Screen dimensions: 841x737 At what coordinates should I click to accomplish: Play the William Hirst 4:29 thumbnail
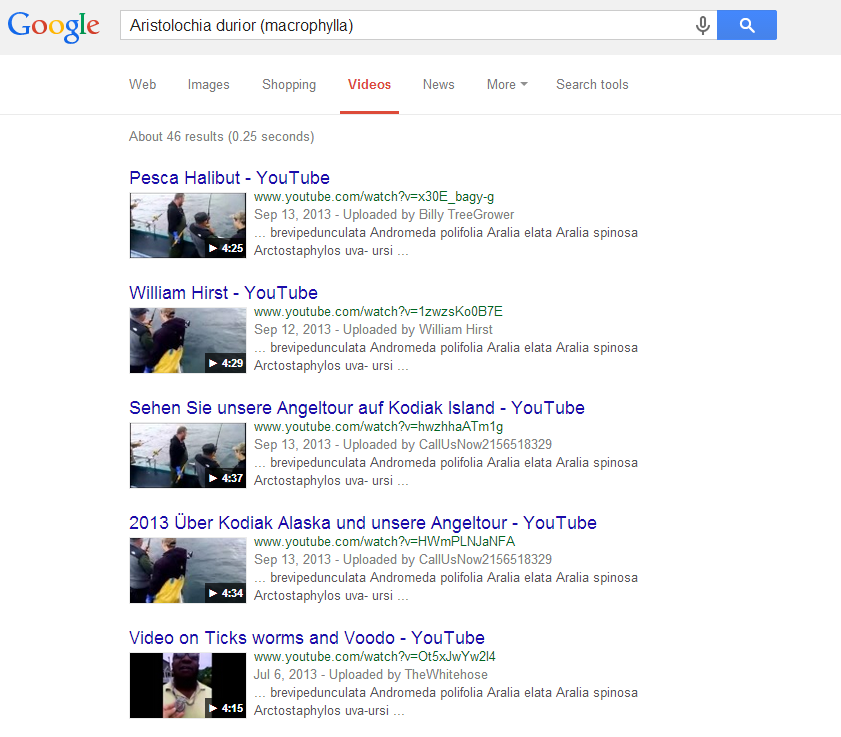tap(187, 340)
